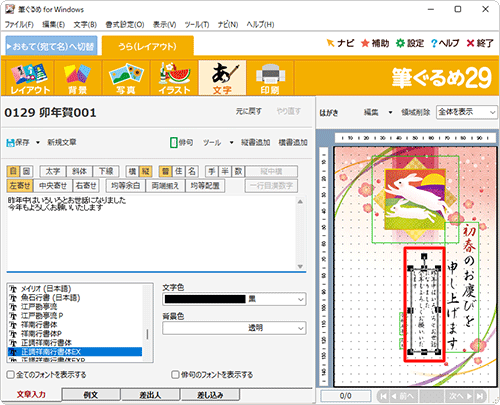Click 領域削除 button

tap(415, 112)
